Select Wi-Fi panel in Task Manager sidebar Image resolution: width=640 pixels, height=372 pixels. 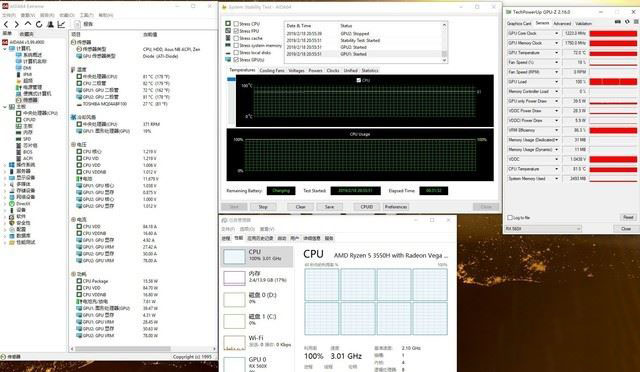click(x=258, y=342)
